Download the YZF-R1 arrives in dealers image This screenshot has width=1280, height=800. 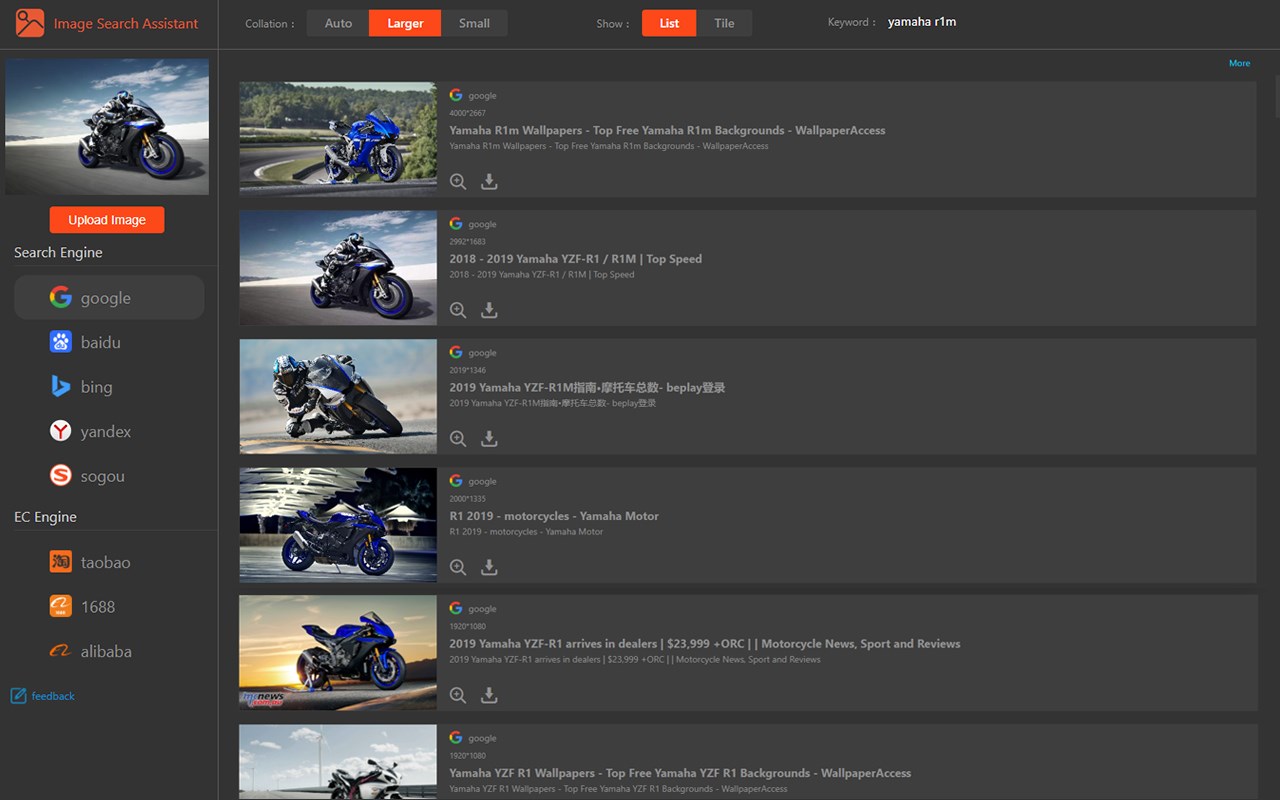coord(489,695)
